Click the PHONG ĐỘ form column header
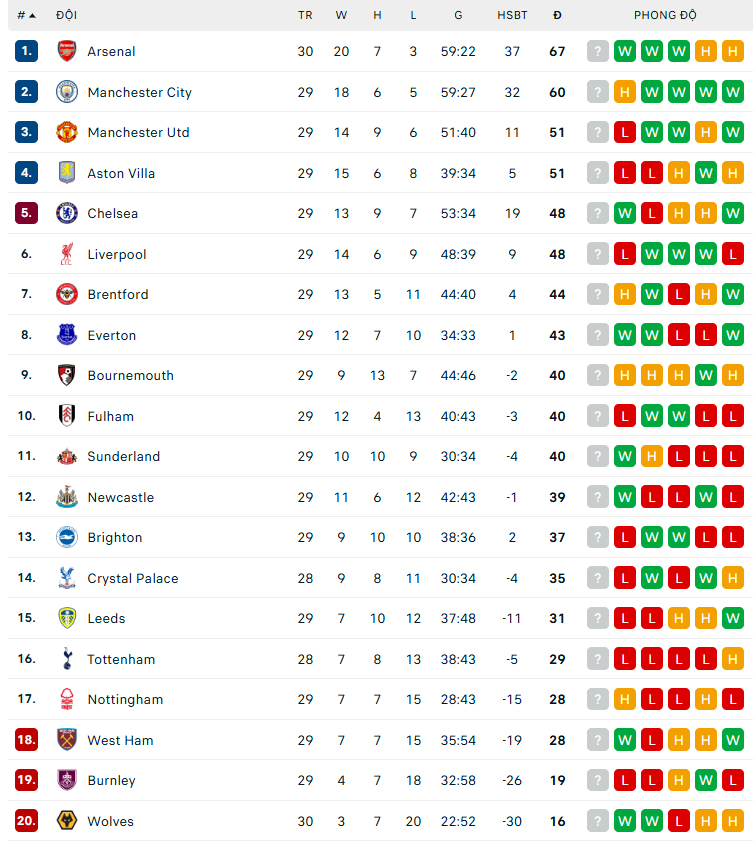 (665, 15)
